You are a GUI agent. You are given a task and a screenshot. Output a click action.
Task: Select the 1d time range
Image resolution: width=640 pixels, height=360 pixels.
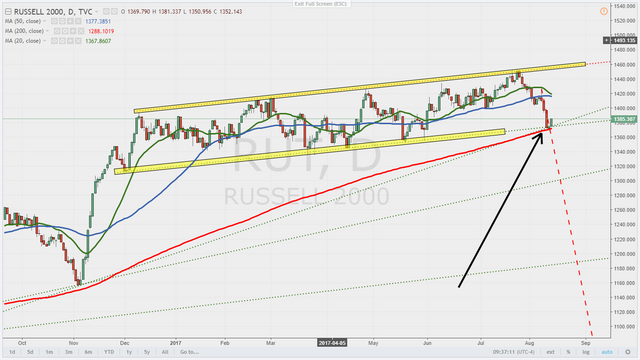[12, 352]
